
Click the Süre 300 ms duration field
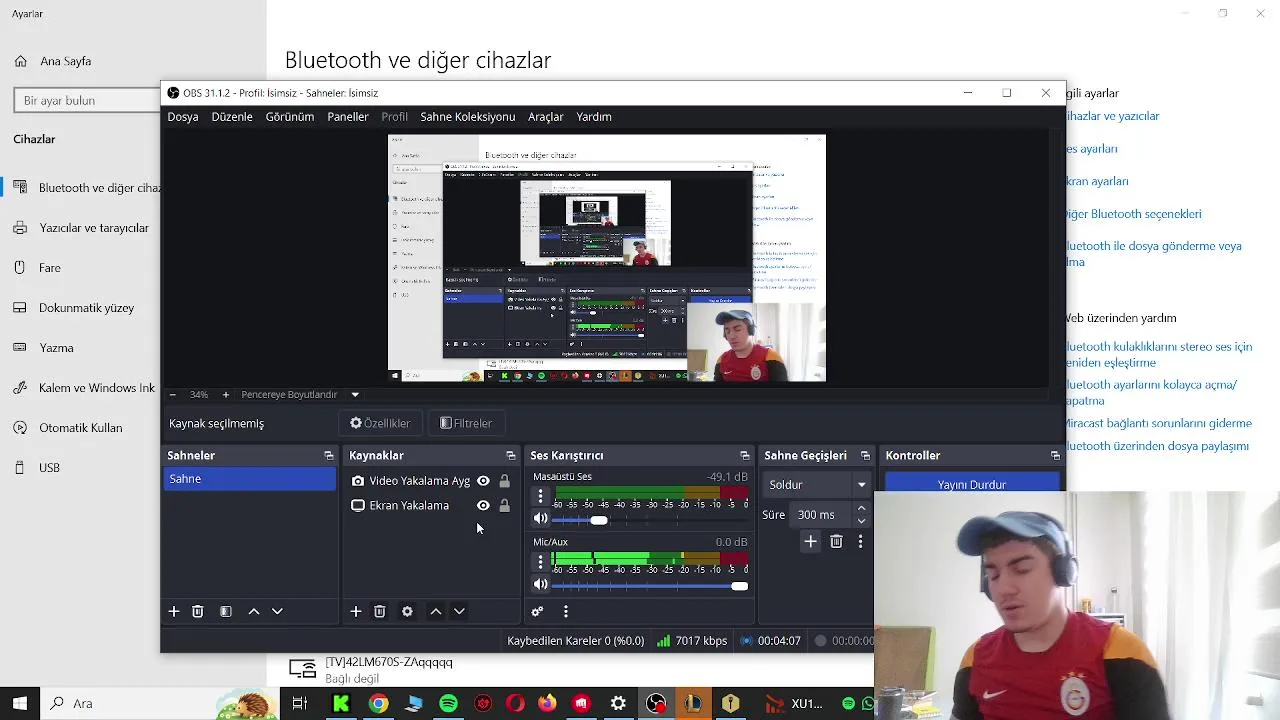[x=822, y=515]
